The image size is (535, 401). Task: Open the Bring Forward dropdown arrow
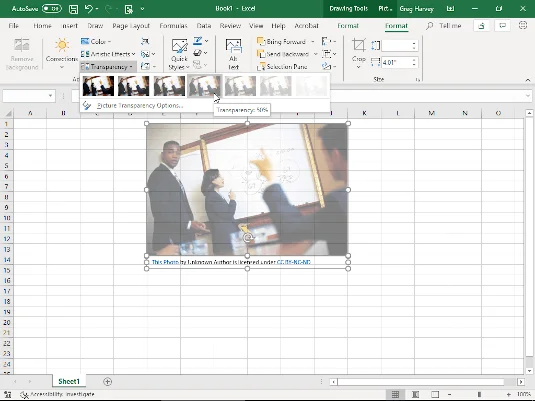313,42
